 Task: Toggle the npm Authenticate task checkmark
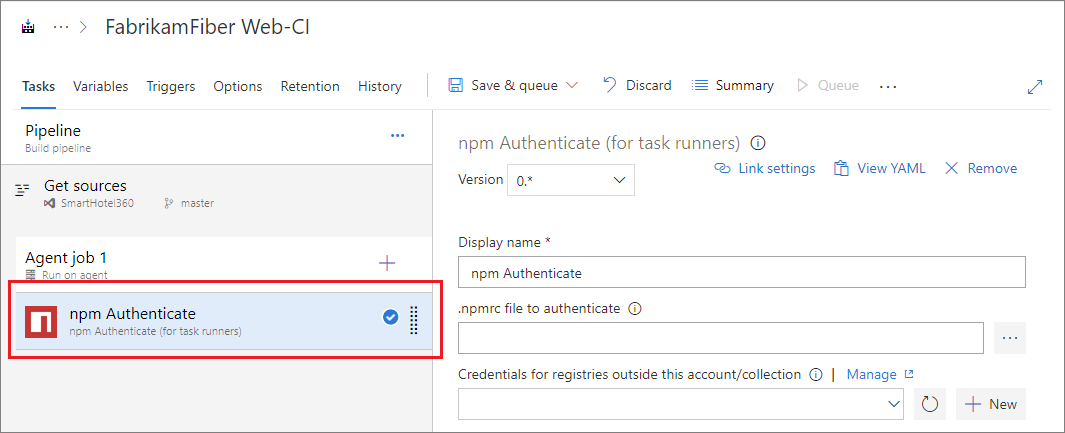pyautogui.click(x=391, y=317)
